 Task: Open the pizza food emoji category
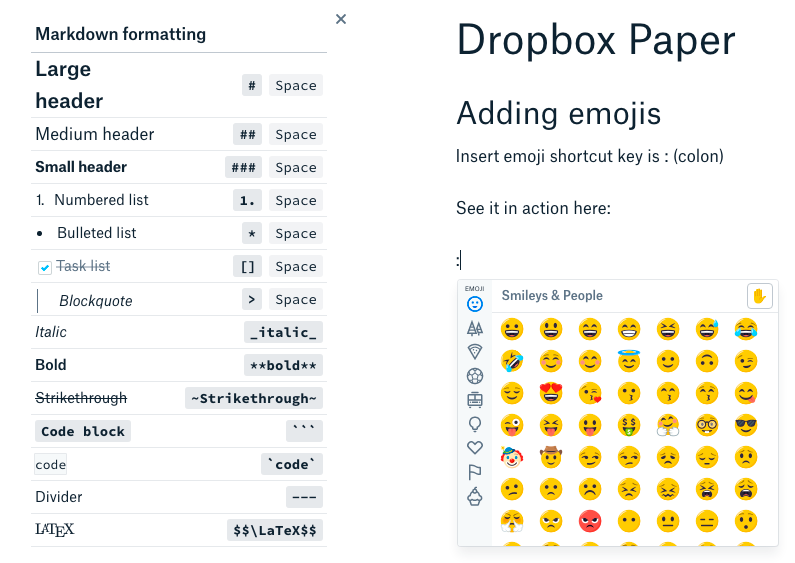(475, 351)
